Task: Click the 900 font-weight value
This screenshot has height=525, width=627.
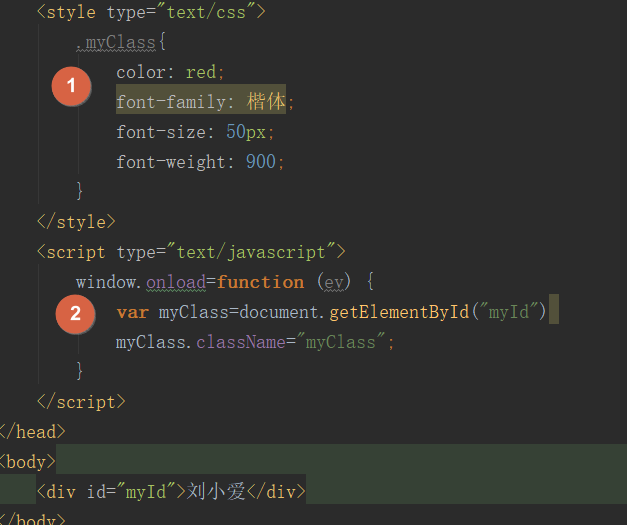Action: 260,162
